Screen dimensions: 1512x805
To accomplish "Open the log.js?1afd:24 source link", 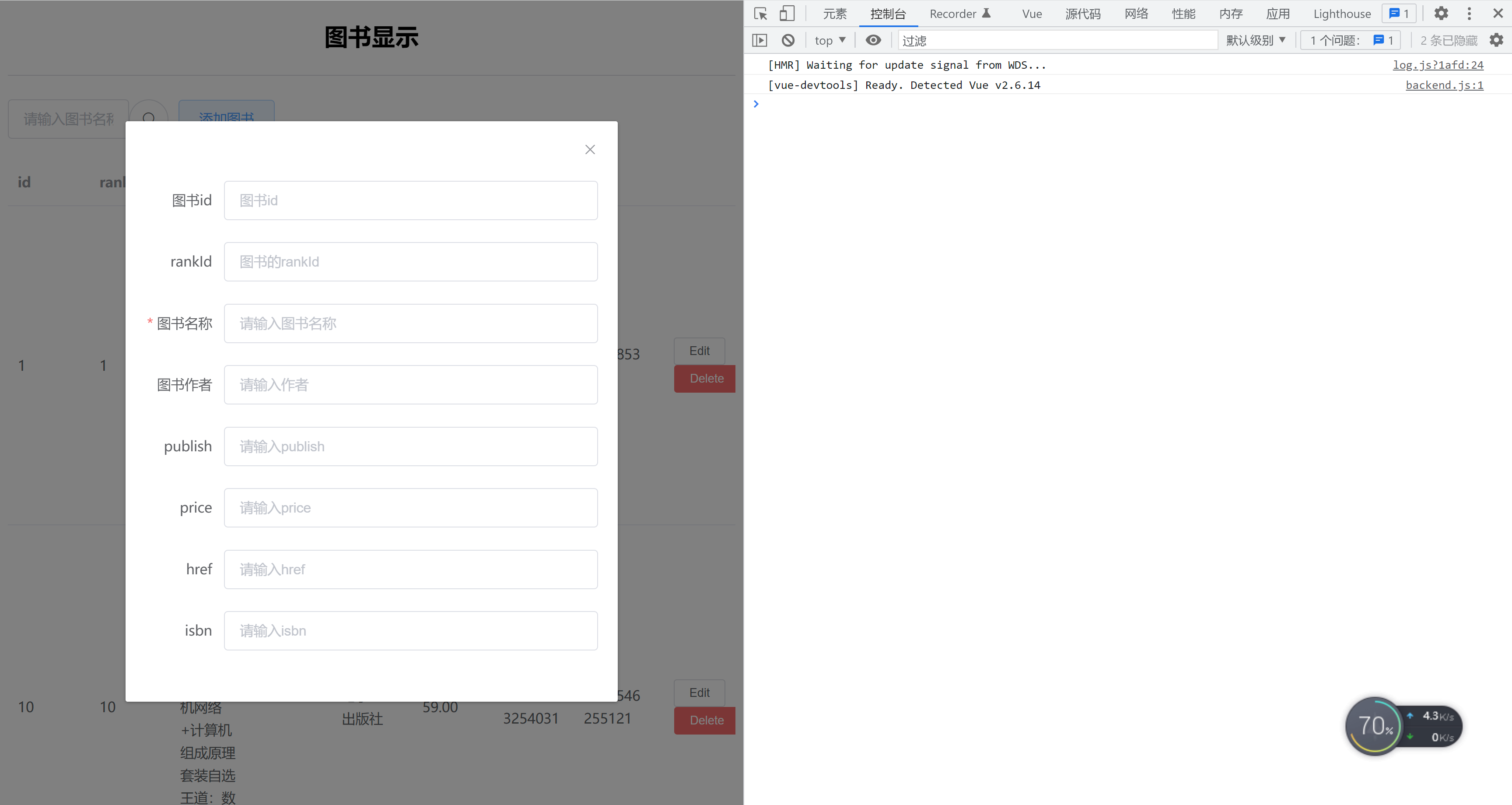I will [1438, 65].
